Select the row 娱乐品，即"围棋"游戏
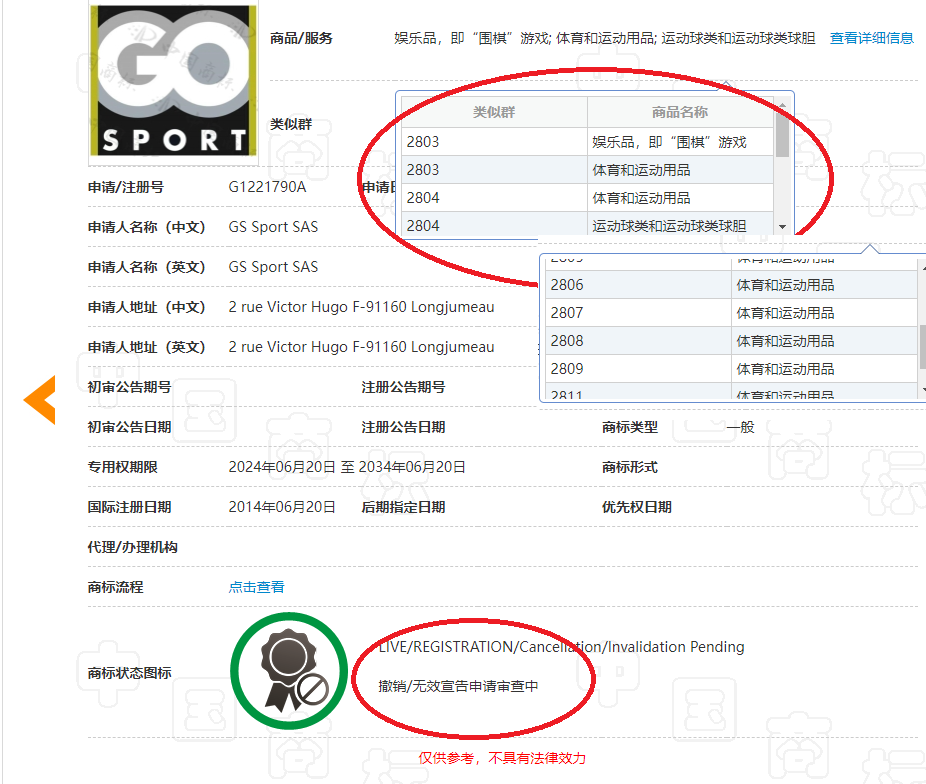Image resolution: width=926 pixels, height=784 pixels. pyautogui.click(x=587, y=142)
